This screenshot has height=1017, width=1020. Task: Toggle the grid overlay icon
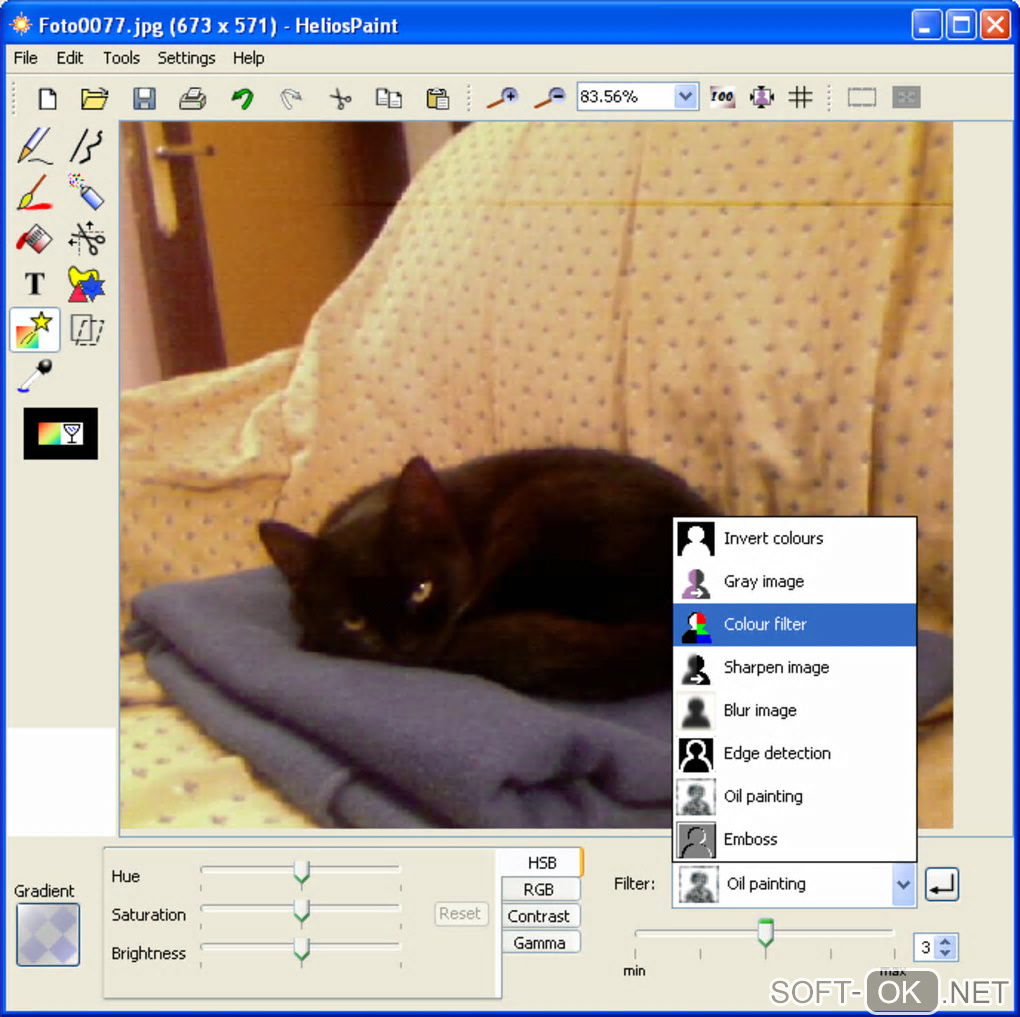pyautogui.click(x=800, y=97)
